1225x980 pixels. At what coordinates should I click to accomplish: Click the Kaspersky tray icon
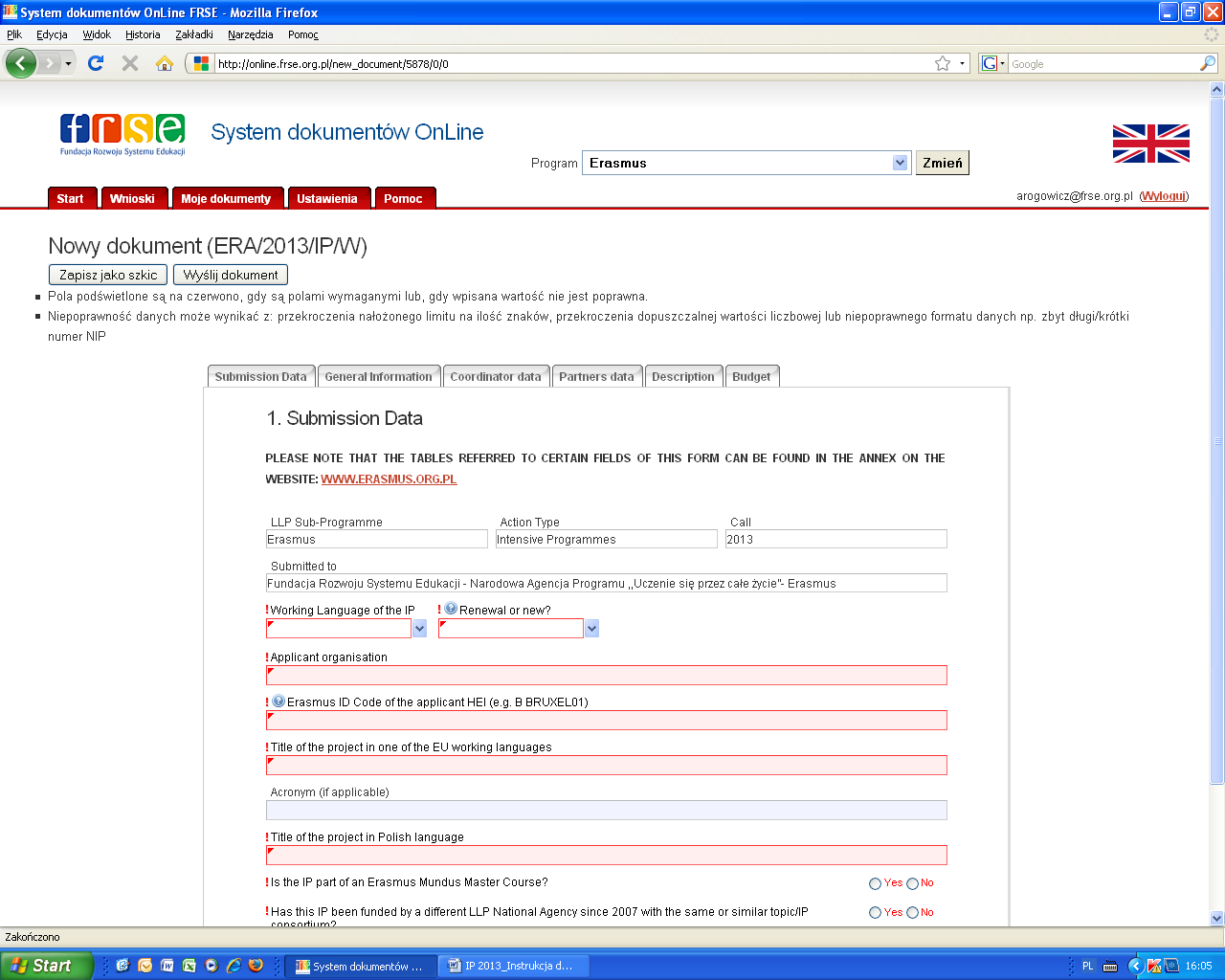[x=1154, y=966]
